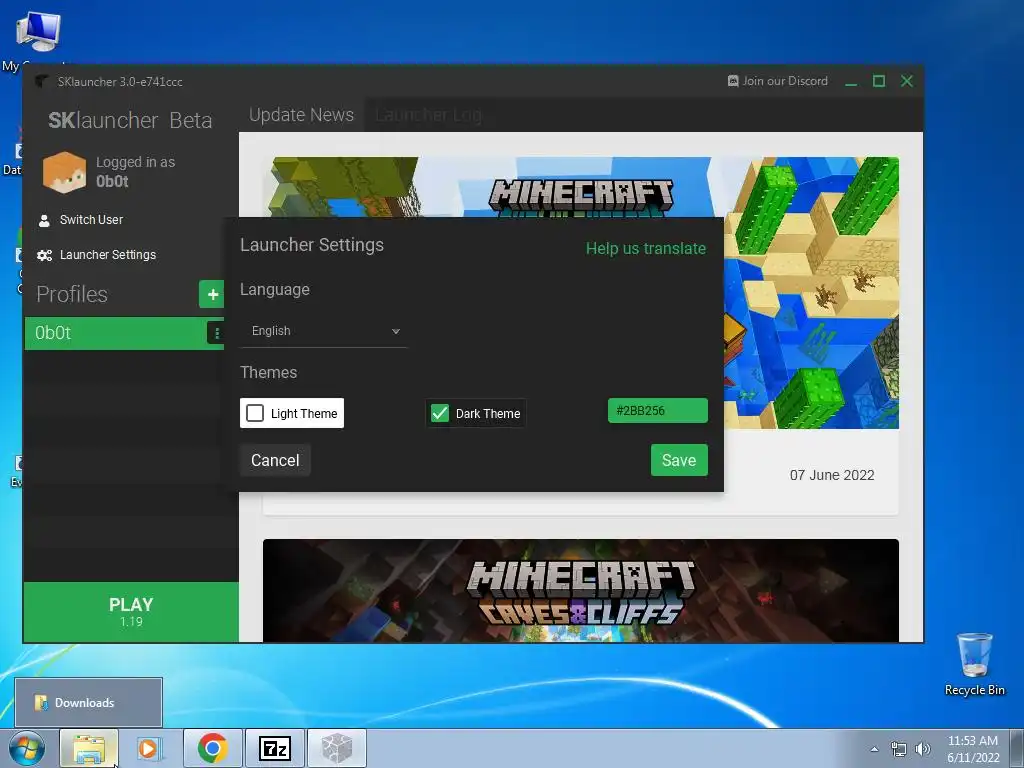Image resolution: width=1024 pixels, height=768 pixels.
Task: Untick the Dark Theme checkbox
Action: click(x=440, y=413)
